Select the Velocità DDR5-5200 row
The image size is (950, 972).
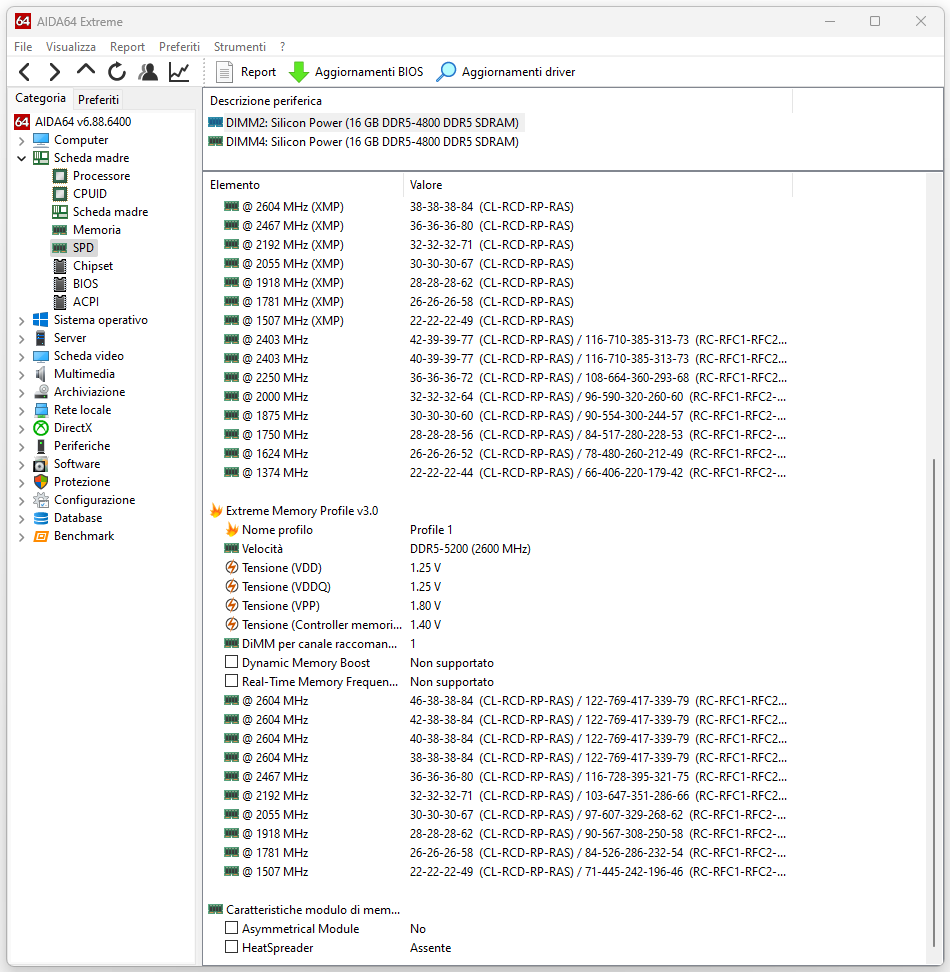[x=378, y=549]
